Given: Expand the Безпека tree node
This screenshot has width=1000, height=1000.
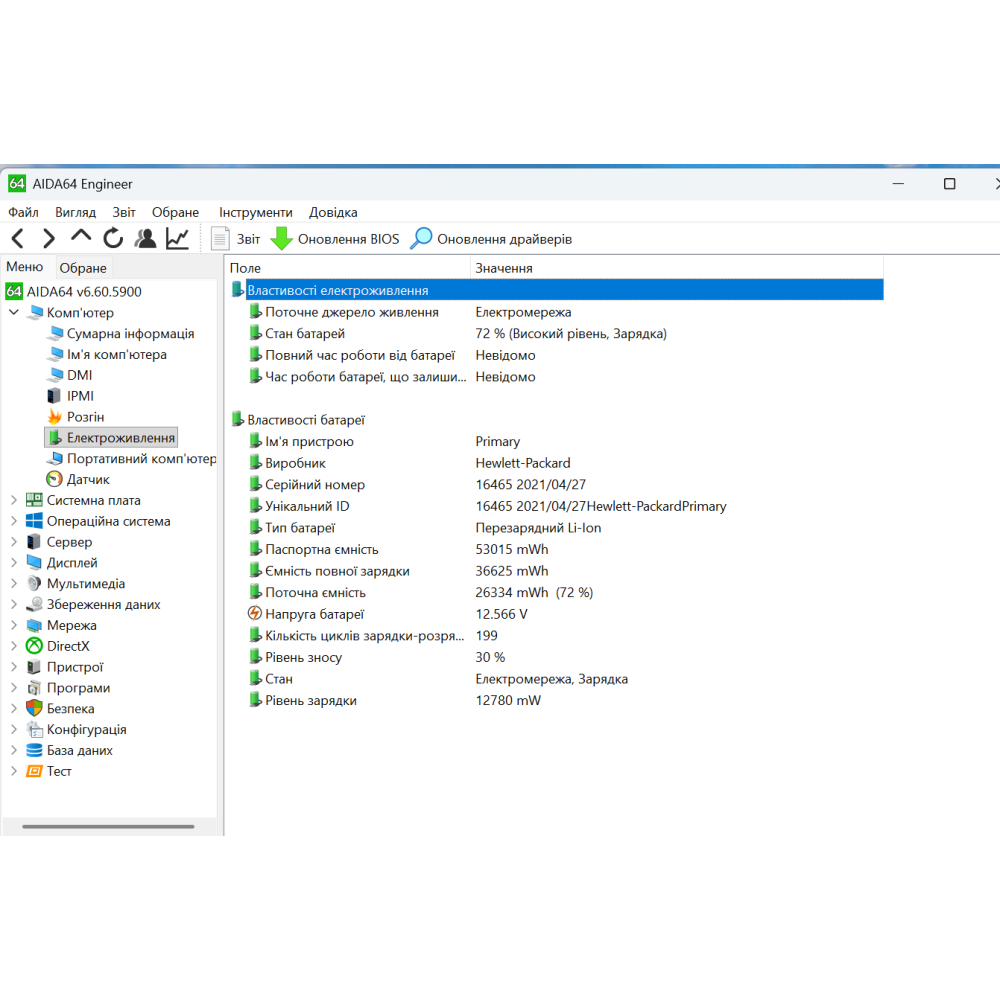Looking at the screenshot, I should point(14,709).
